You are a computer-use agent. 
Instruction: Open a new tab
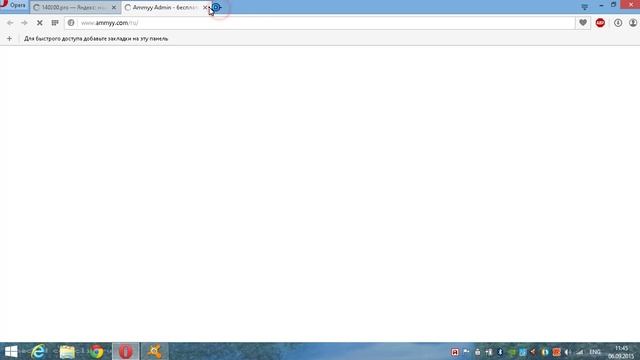pyautogui.click(x=216, y=7)
